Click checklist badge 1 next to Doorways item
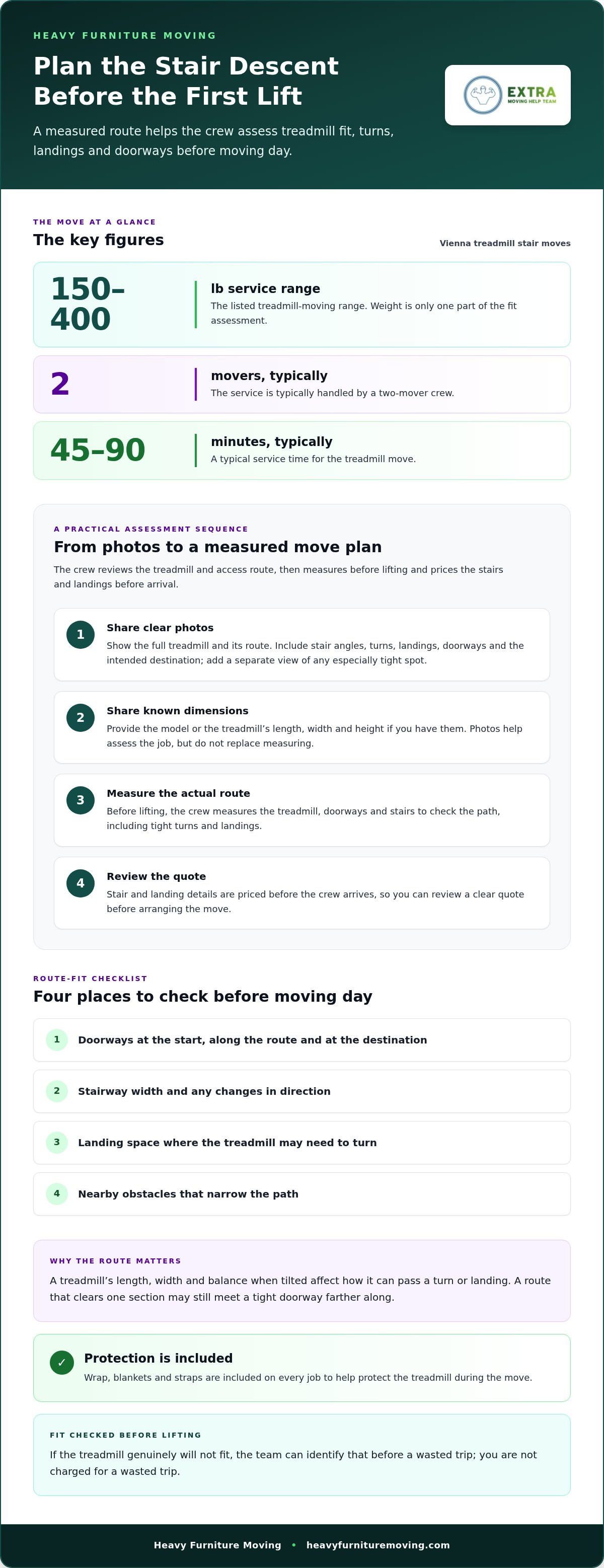 click(56, 1039)
